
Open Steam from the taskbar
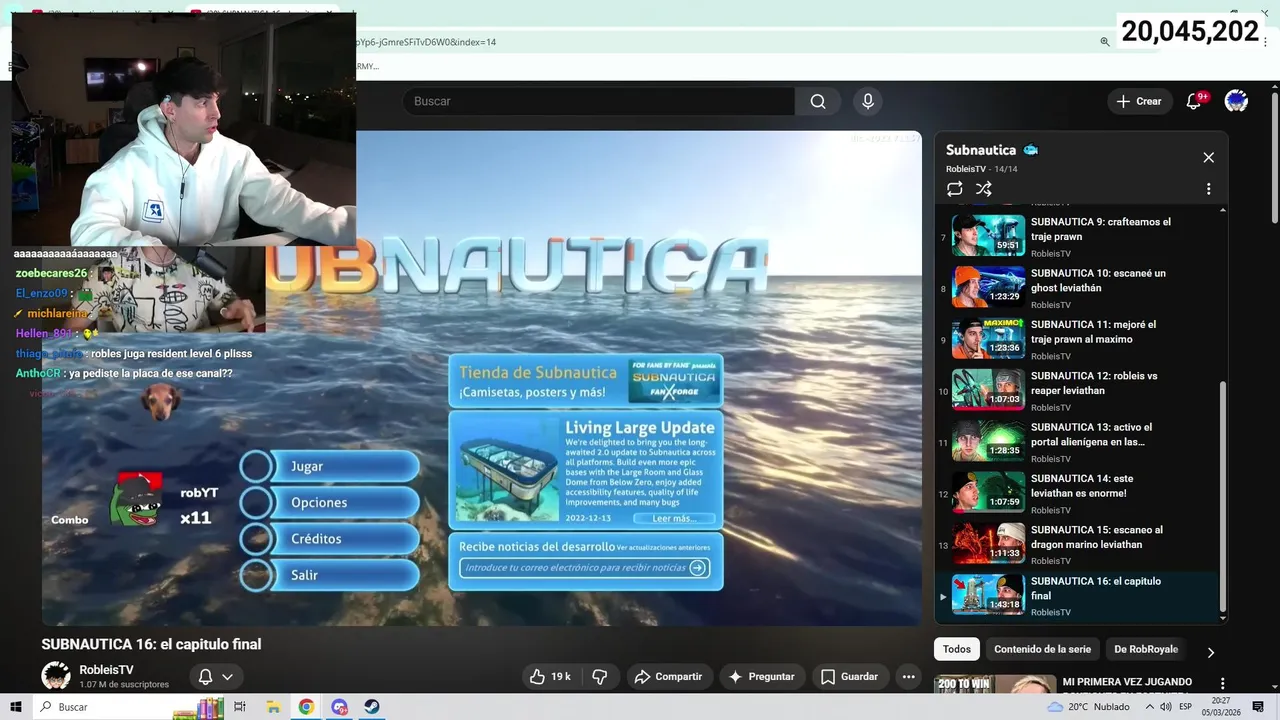371,707
